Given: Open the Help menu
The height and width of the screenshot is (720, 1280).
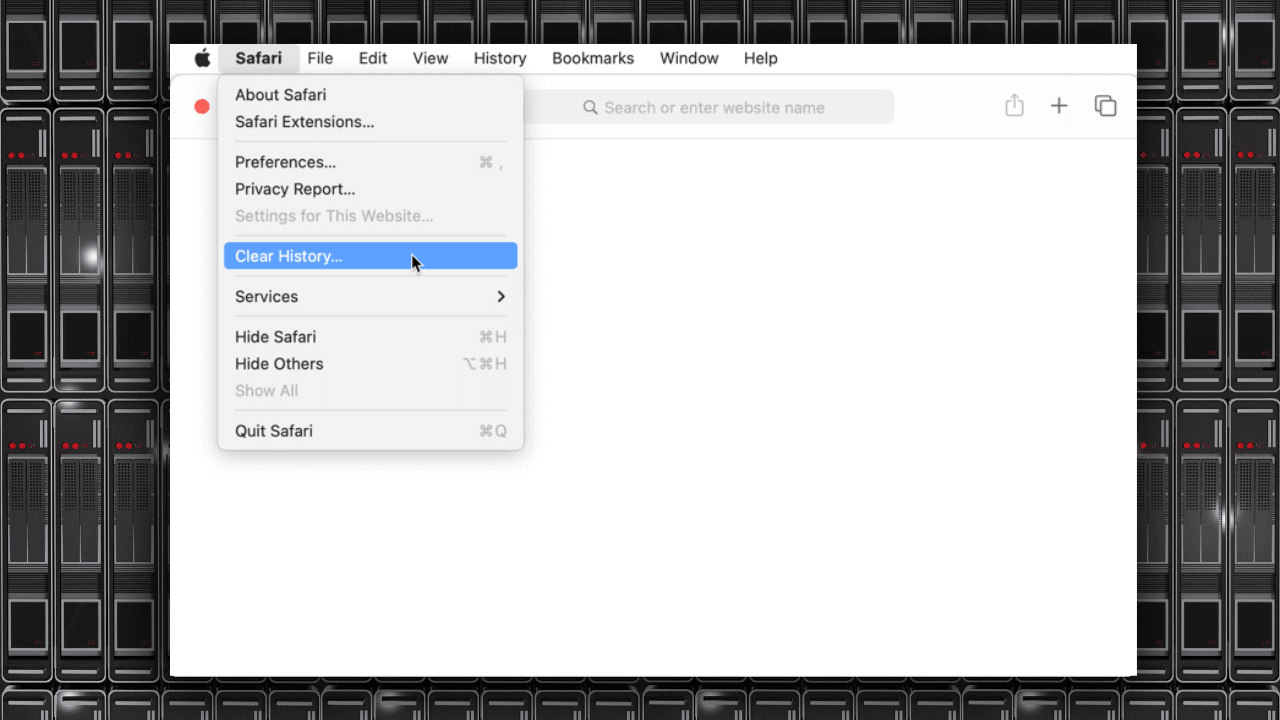Looking at the screenshot, I should click(x=760, y=58).
